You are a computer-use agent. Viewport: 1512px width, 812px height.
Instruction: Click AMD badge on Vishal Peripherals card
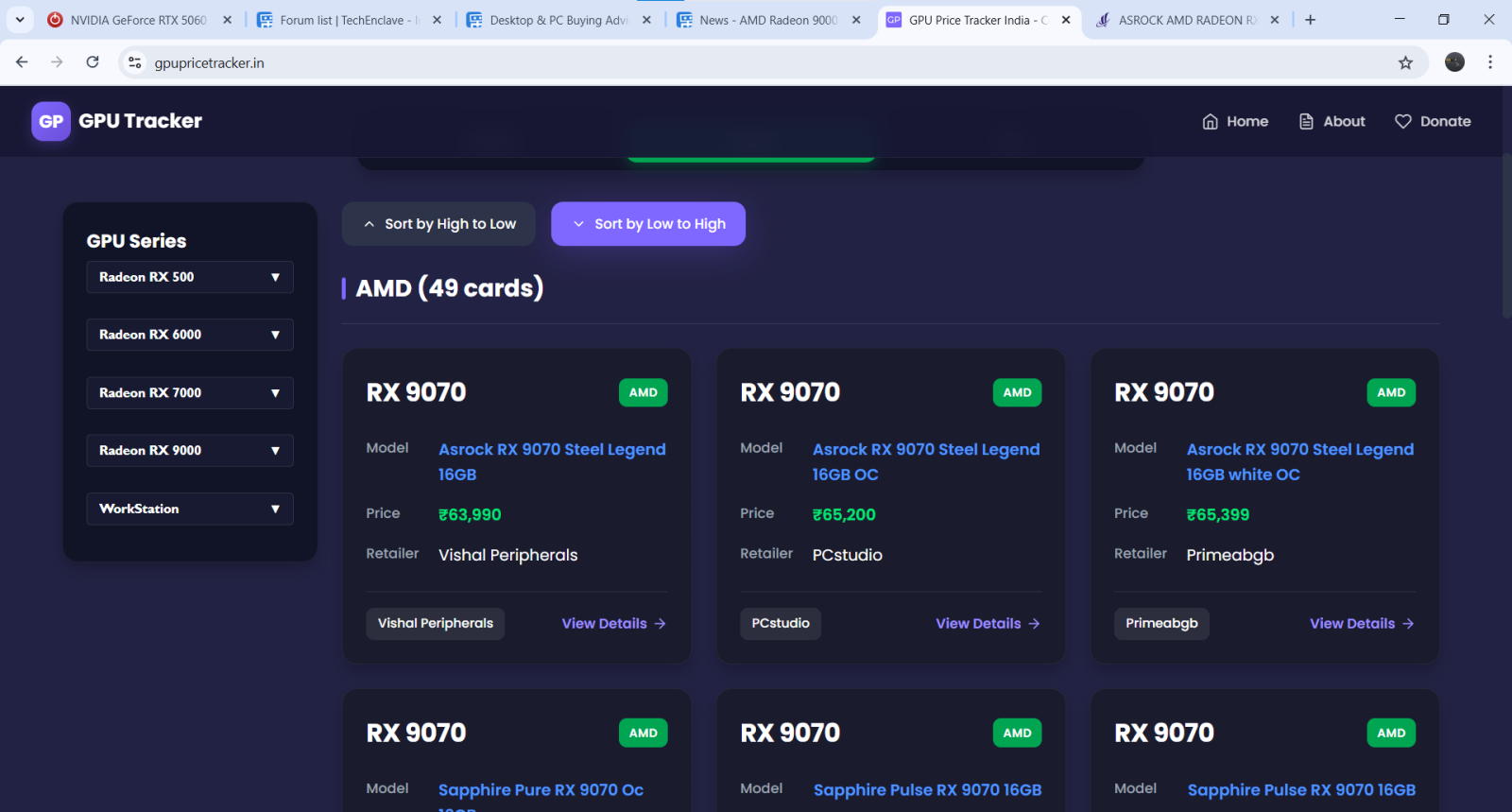pyautogui.click(x=644, y=392)
